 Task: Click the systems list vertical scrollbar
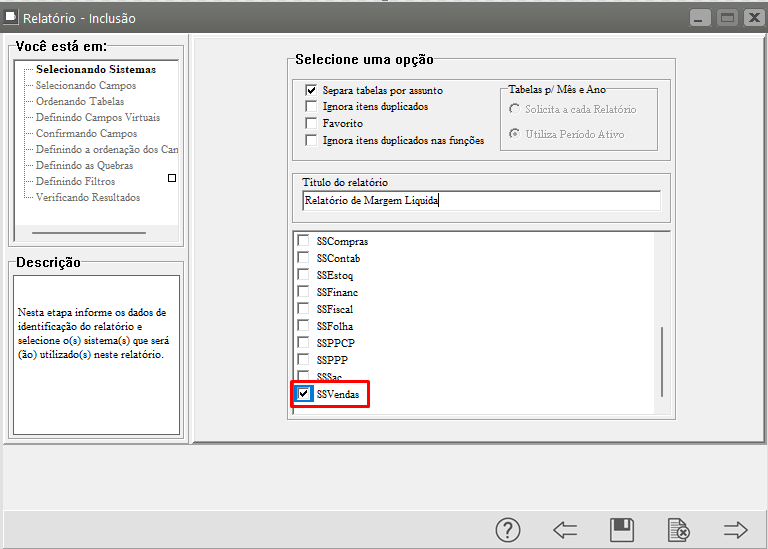coord(660,360)
